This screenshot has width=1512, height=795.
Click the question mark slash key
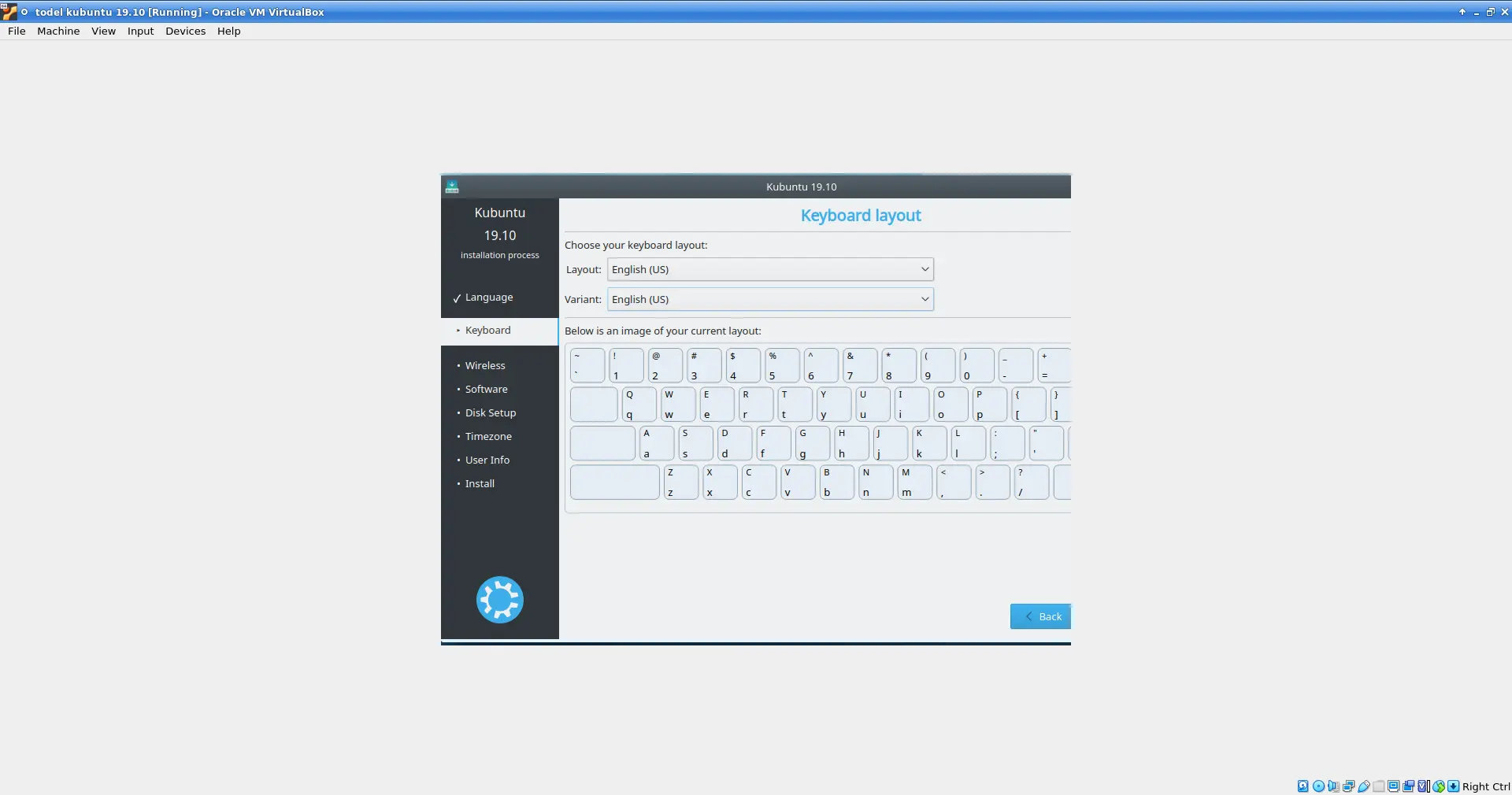(1032, 482)
